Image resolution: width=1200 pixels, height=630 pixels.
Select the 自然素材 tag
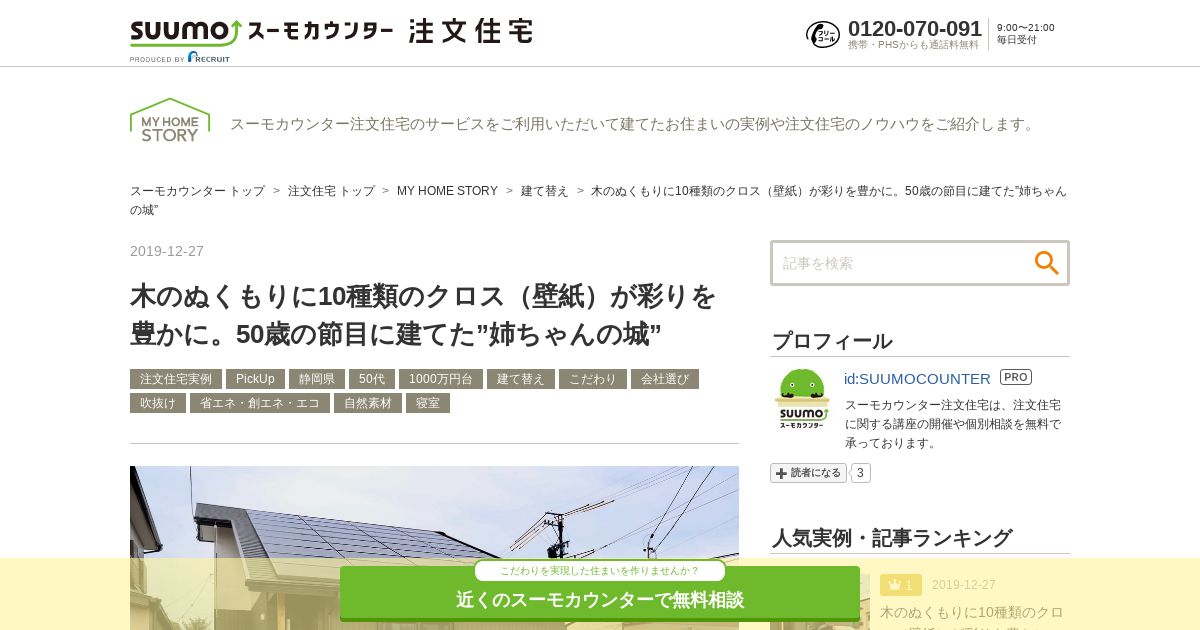(368, 403)
